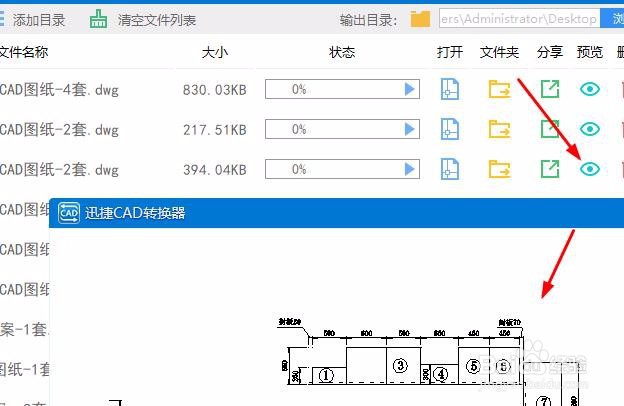Click the output directory path field
This screenshot has width=624, height=406.
(x=519, y=19)
